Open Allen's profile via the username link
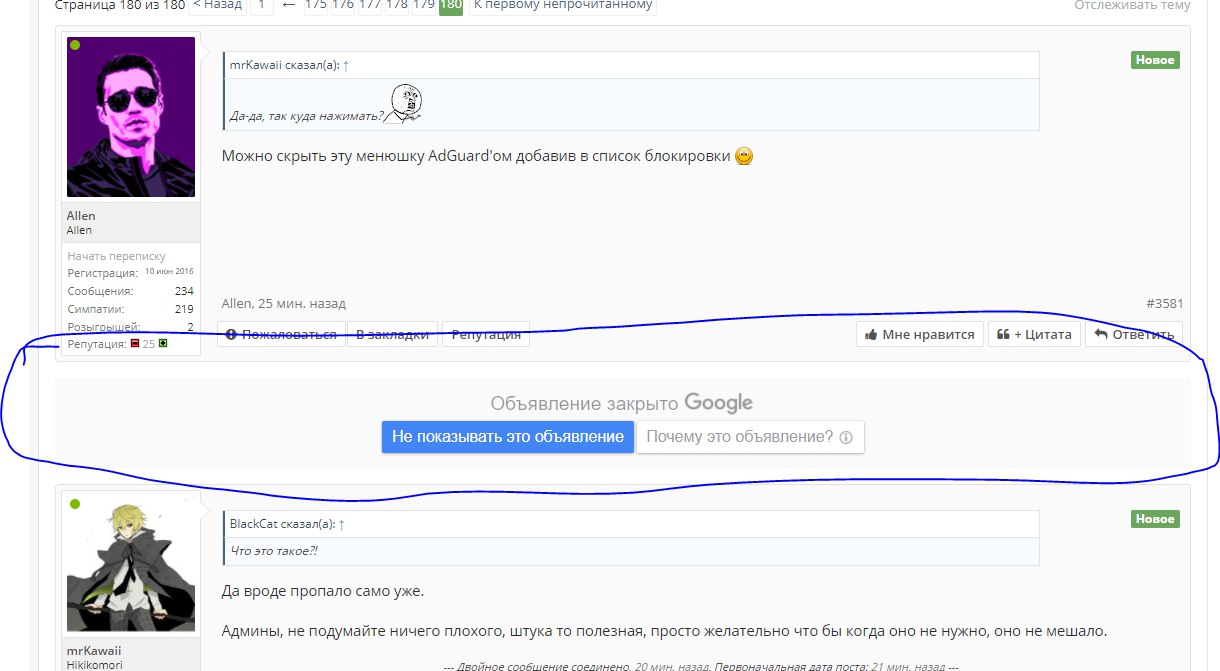This screenshot has width=1220, height=671. (x=81, y=216)
